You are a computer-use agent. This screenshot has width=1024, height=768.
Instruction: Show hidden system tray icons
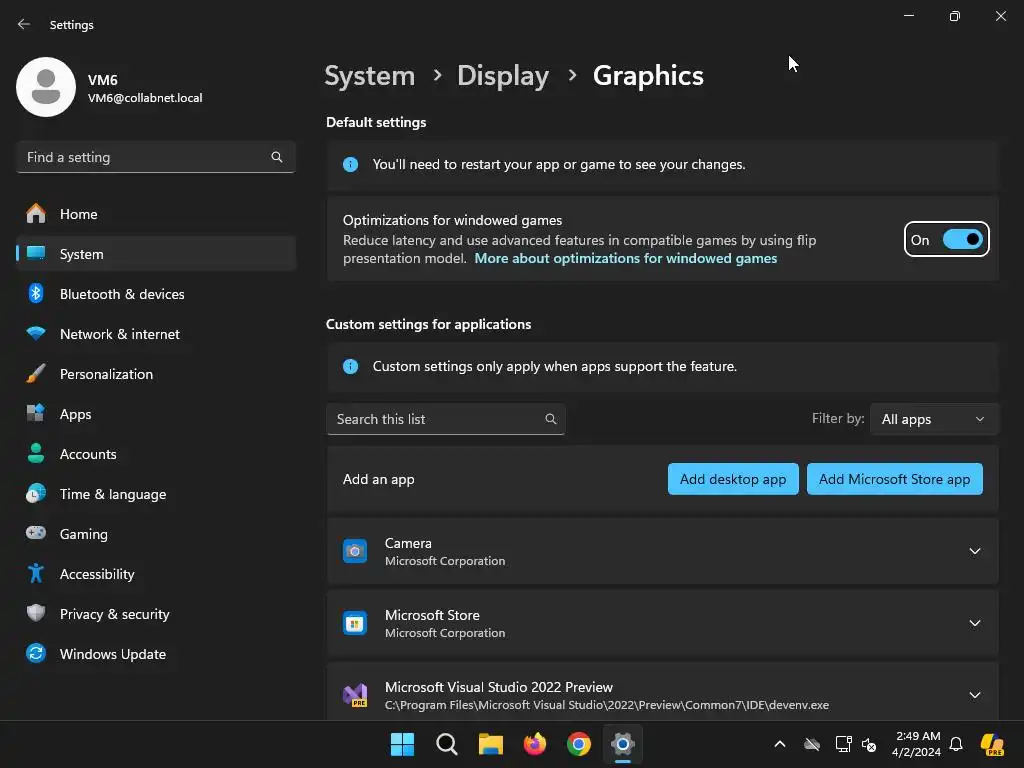[x=780, y=744]
